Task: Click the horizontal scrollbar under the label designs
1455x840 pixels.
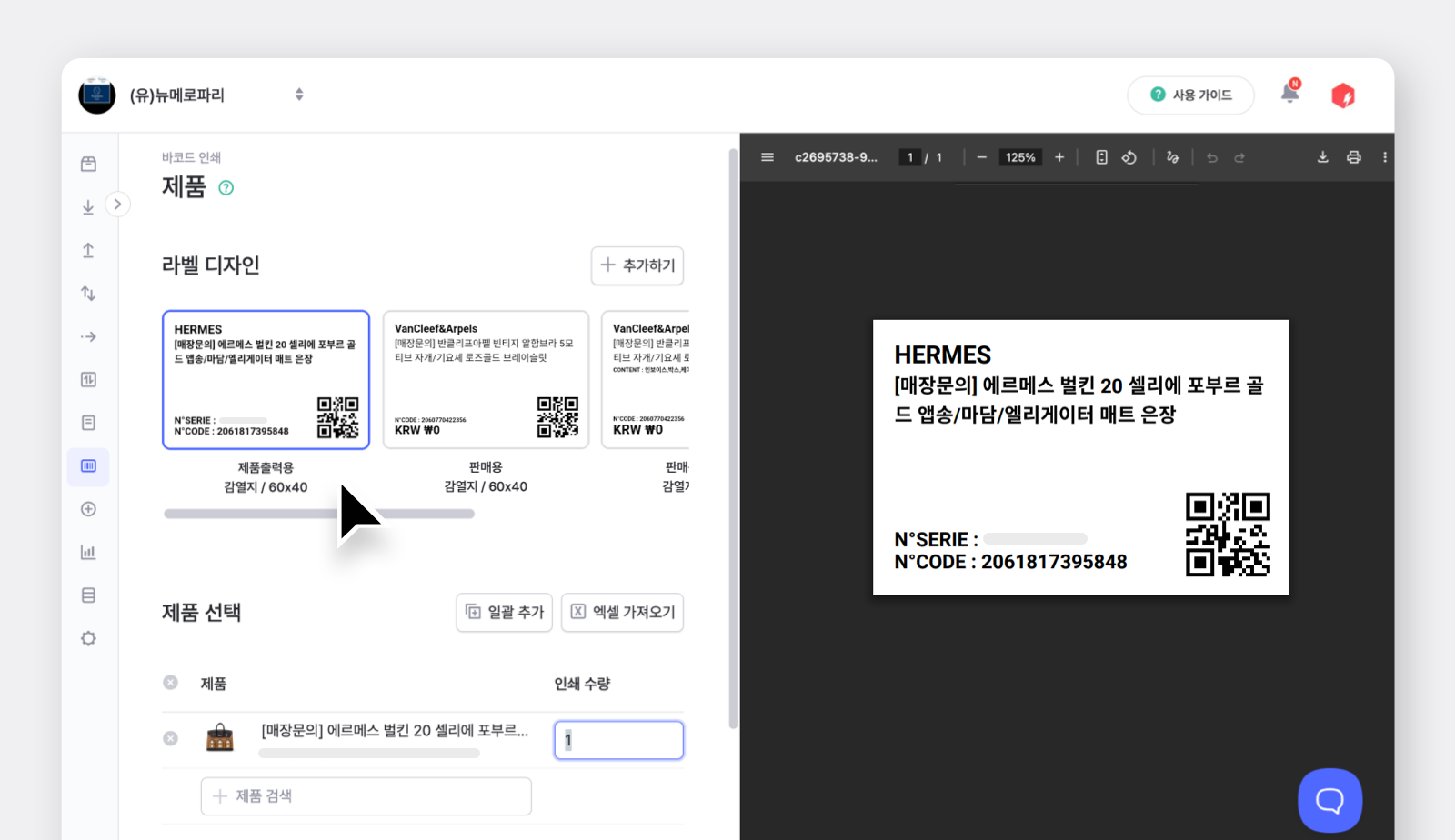Action: [318, 514]
